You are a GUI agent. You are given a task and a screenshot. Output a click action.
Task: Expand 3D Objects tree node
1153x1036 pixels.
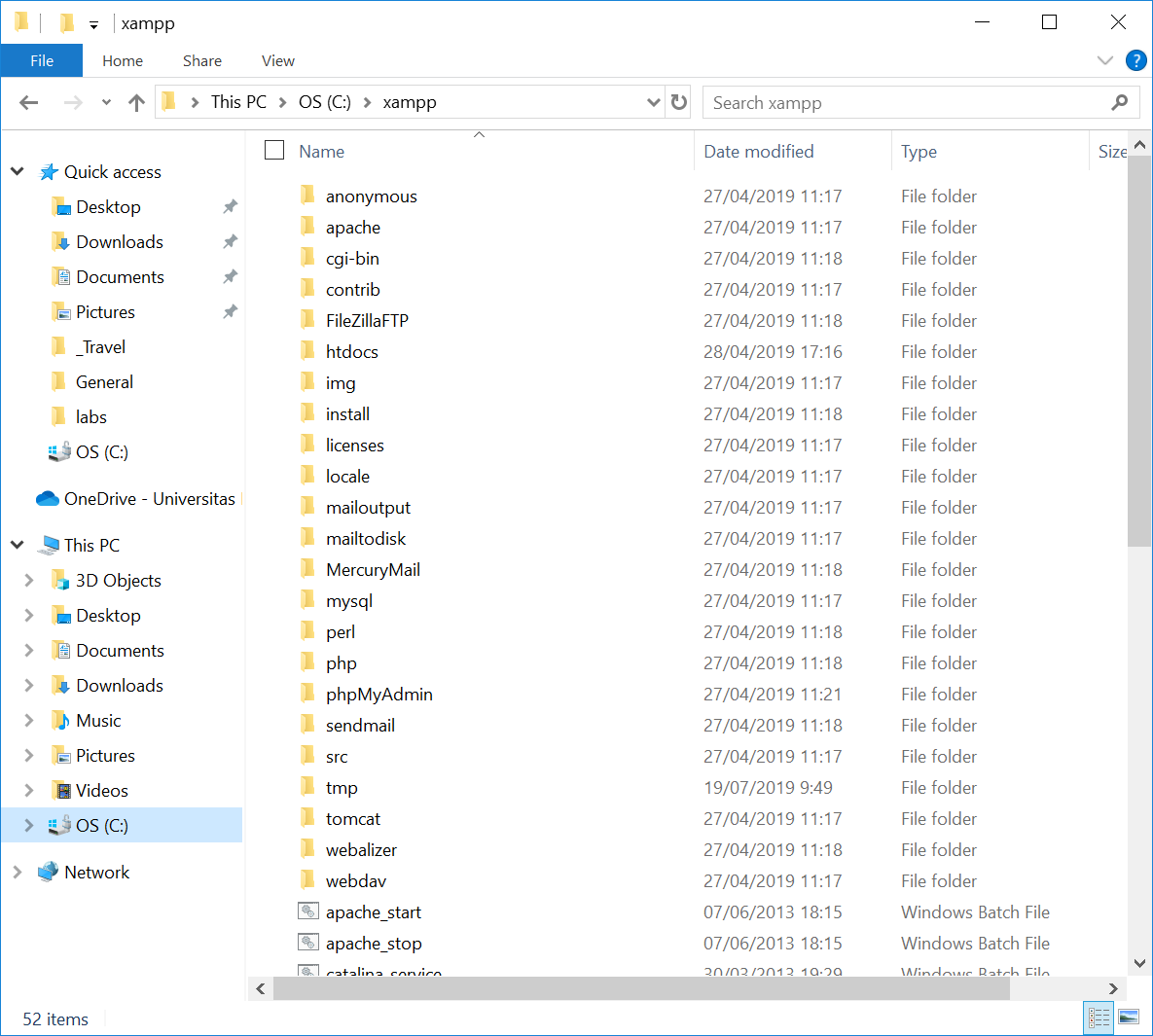(28, 580)
